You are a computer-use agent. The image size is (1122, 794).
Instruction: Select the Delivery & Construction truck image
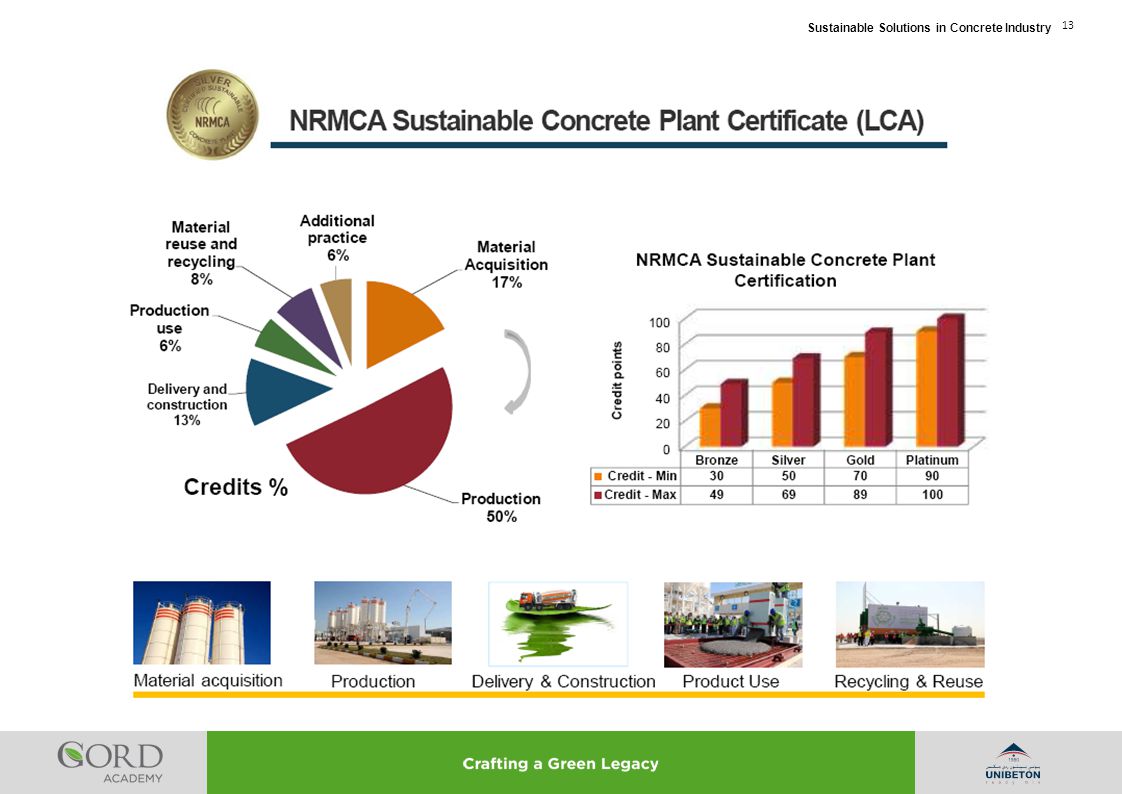coord(558,624)
